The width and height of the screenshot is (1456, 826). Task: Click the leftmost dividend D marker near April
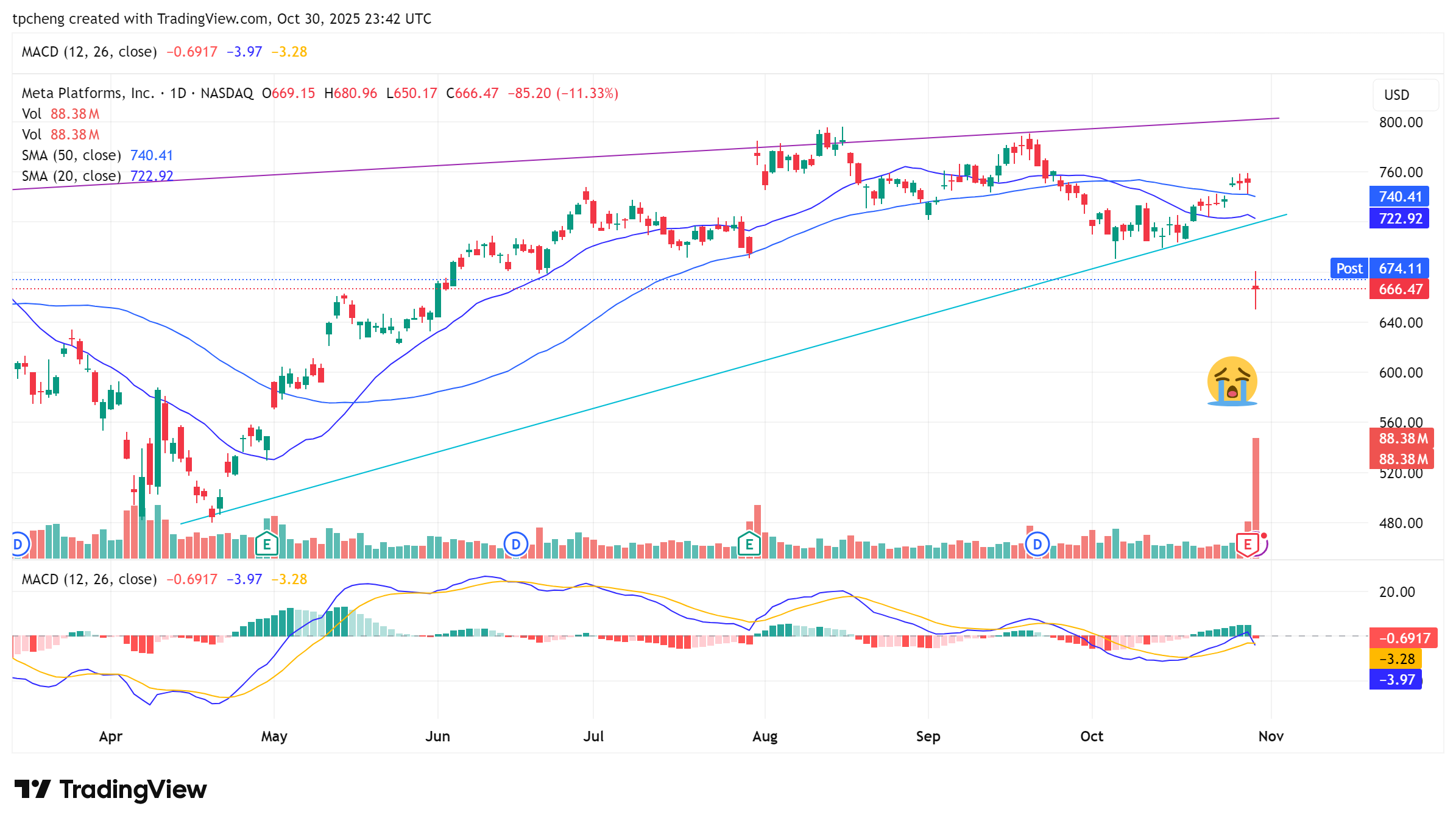(x=18, y=544)
